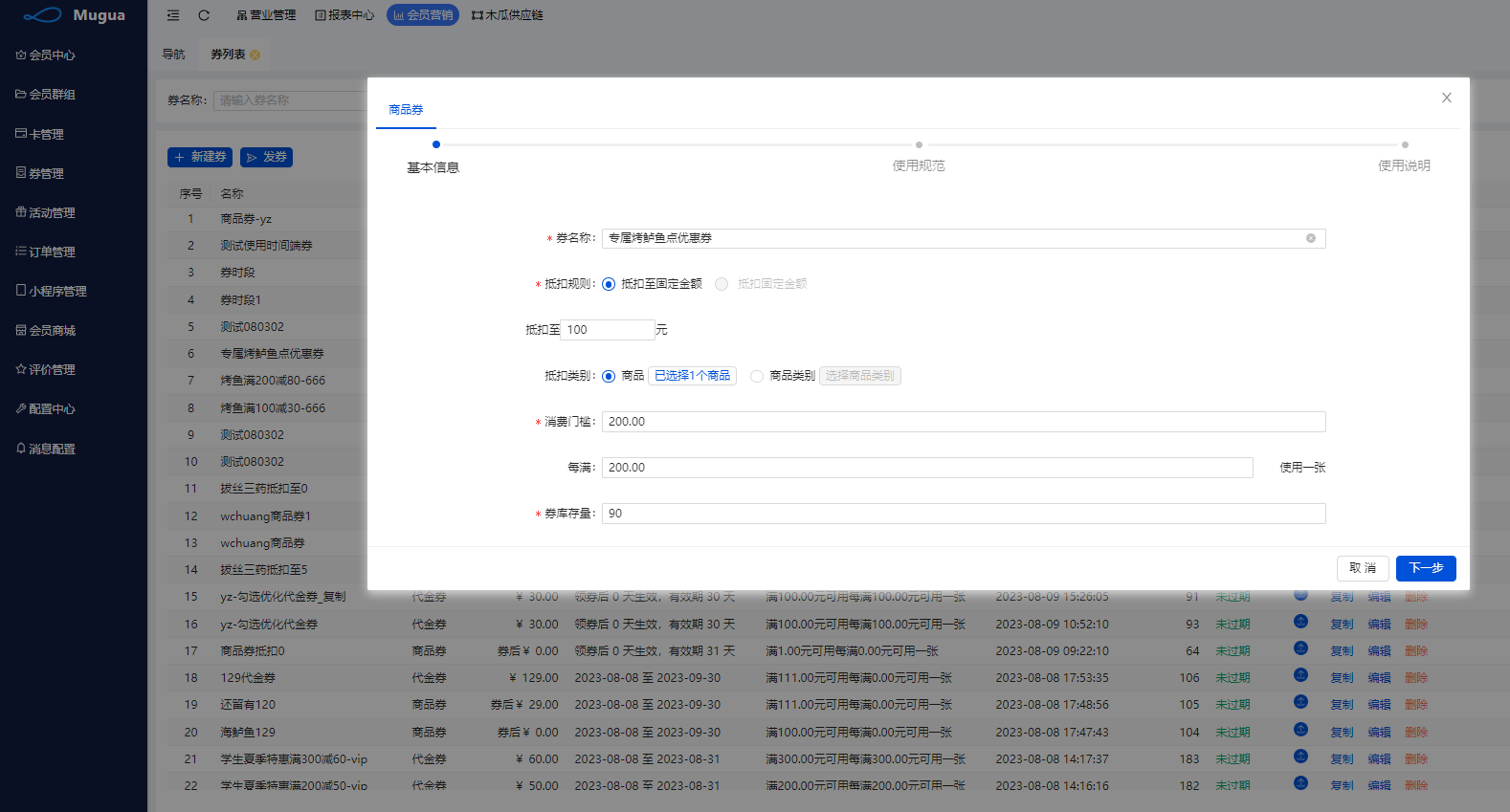Open 木瓜供应链 top menu
This screenshot has height=812, width=1510.
pos(507,15)
